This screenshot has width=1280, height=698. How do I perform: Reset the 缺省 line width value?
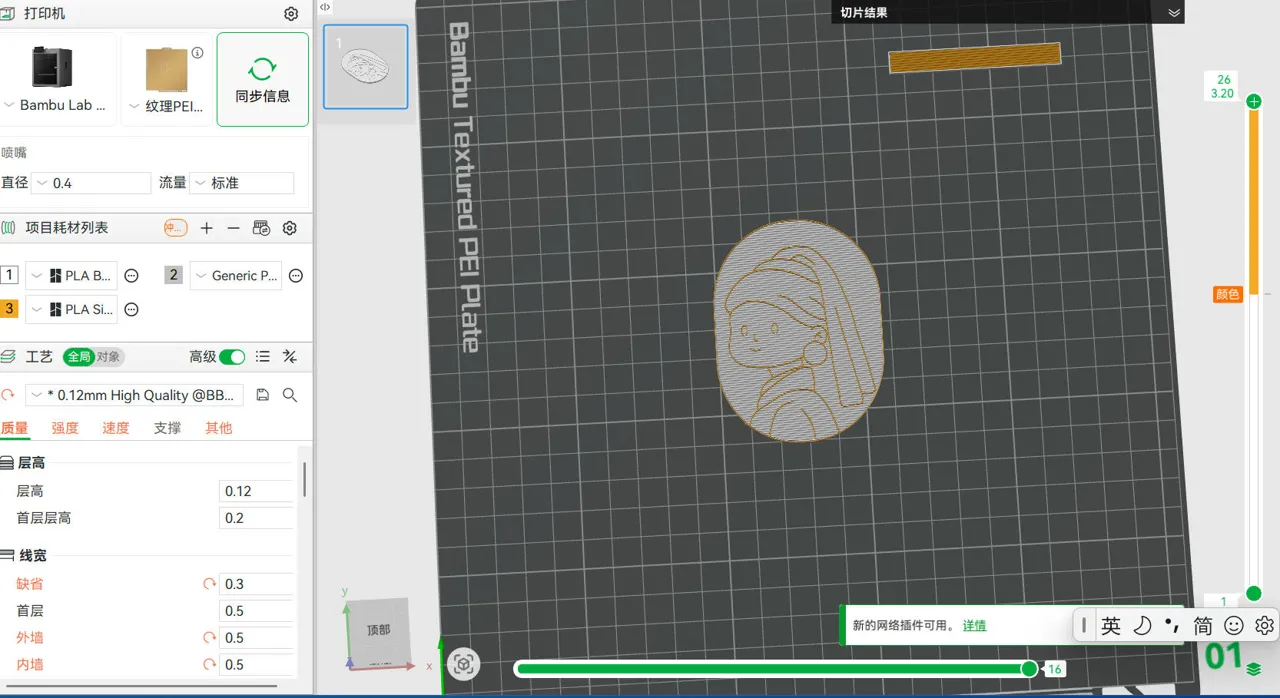[210, 584]
